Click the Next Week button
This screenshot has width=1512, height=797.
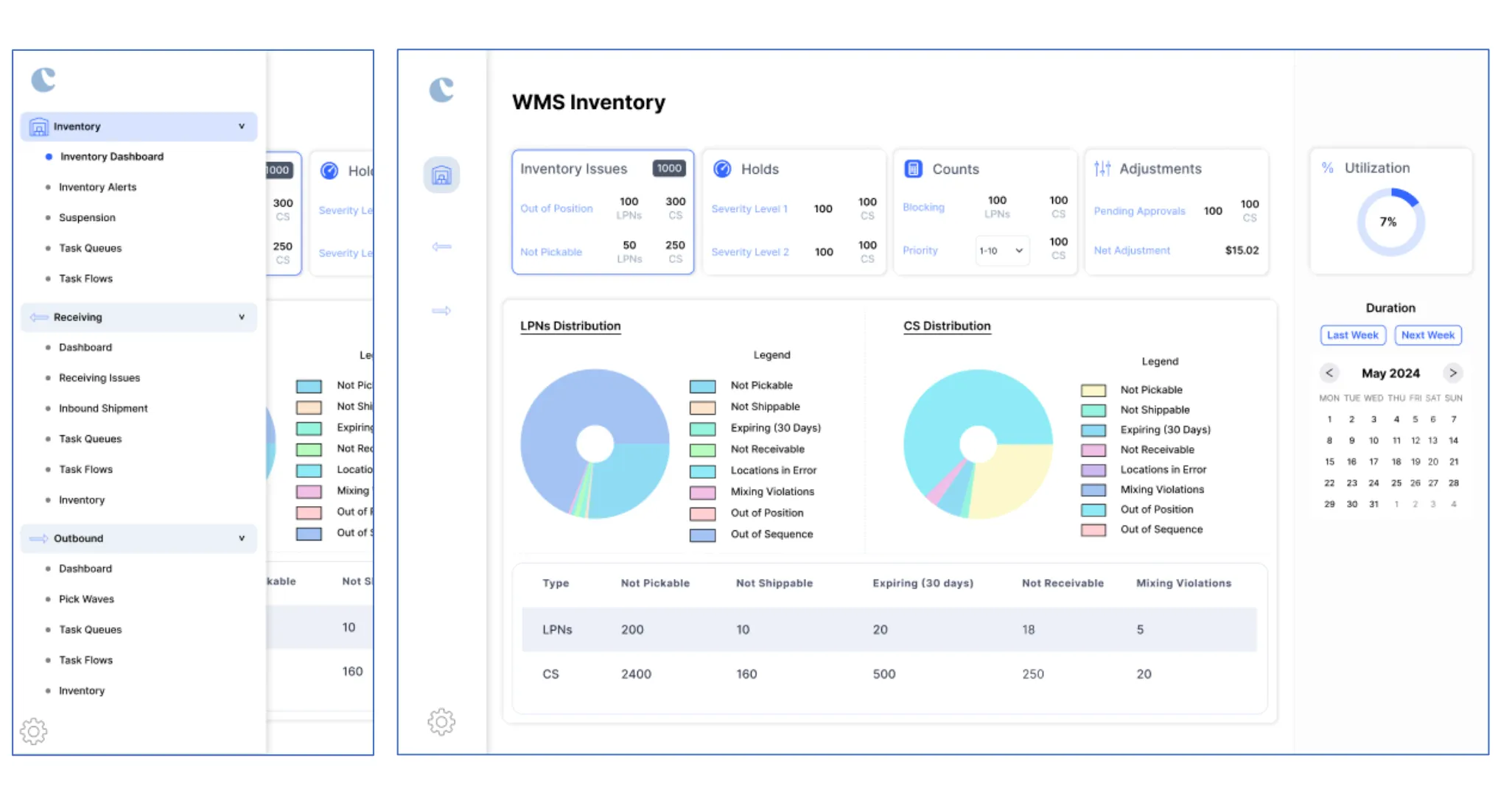(x=1427, y=335)
